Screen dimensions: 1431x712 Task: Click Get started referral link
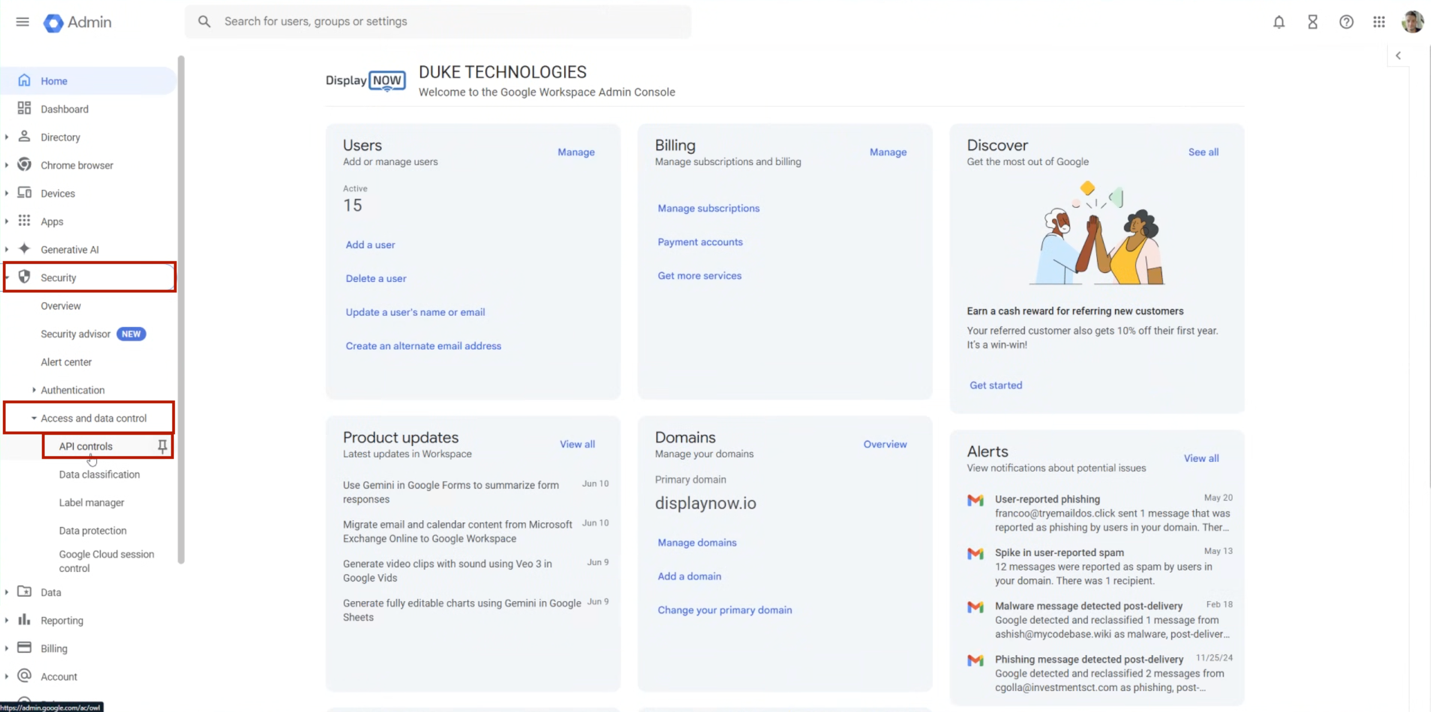tap(996, 385)
